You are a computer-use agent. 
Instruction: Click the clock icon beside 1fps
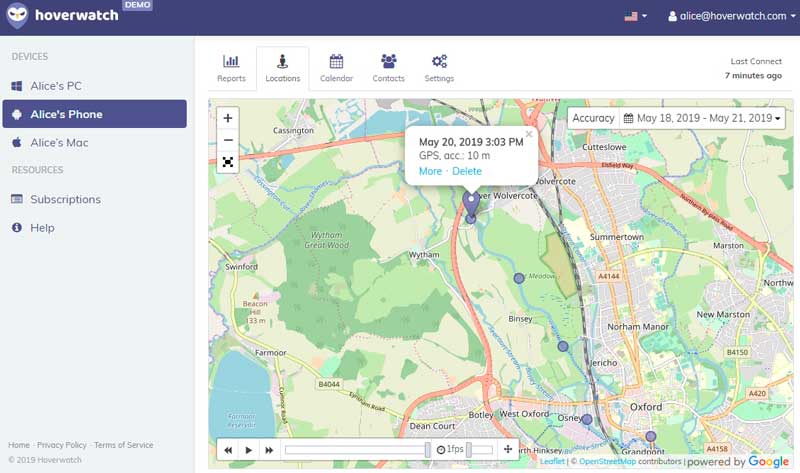441,450
